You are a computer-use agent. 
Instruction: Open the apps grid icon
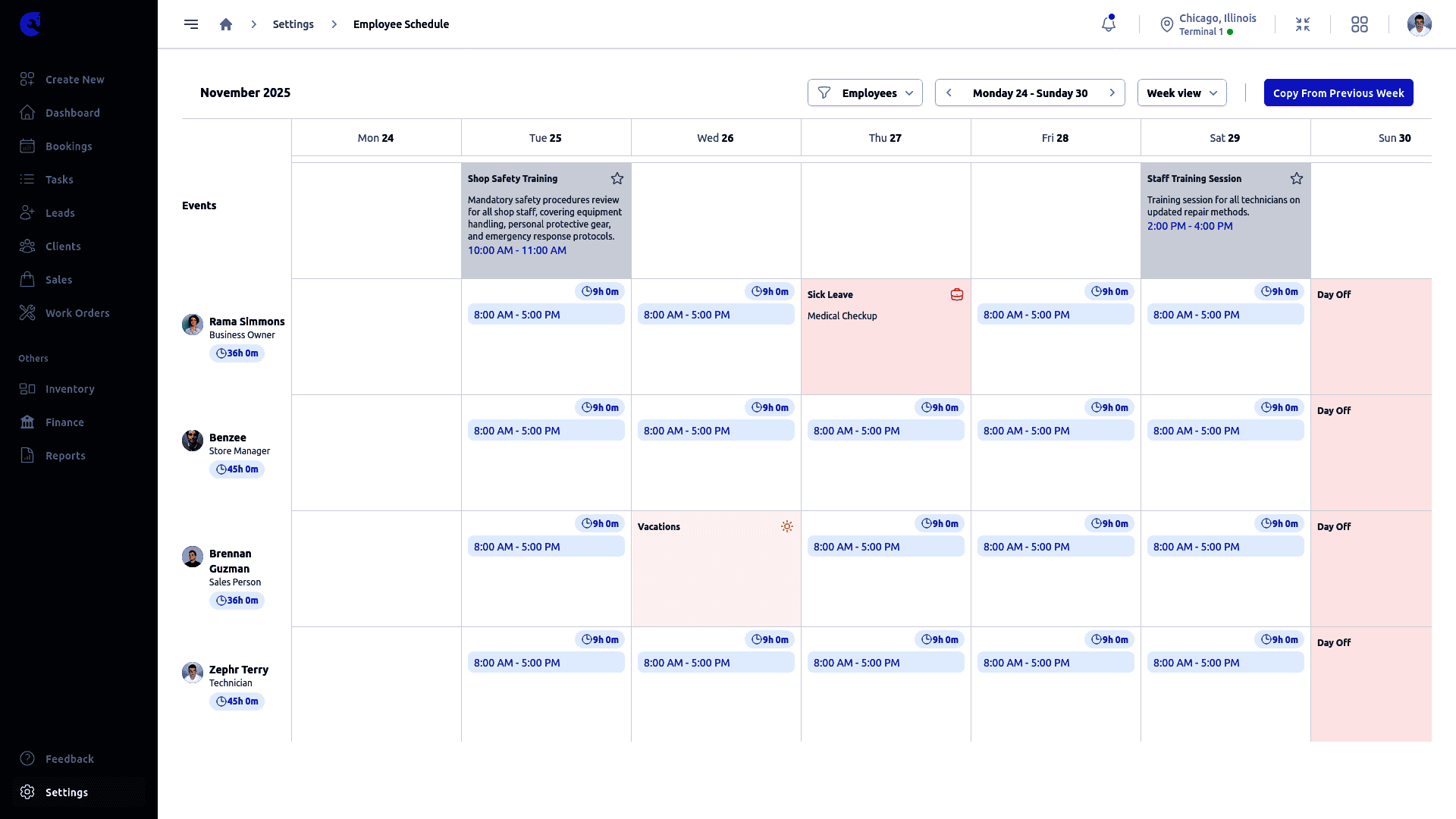click(x=1360, y=24)
